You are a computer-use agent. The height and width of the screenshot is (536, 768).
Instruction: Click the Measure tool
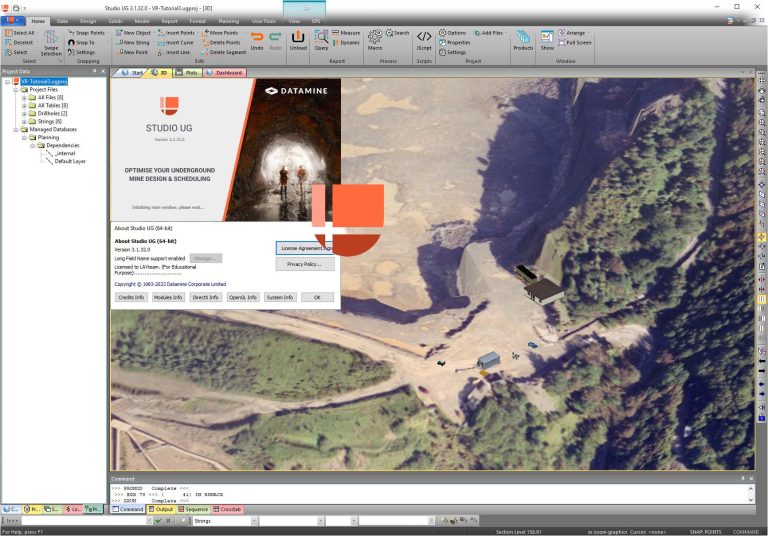click(x=346, y=33)
